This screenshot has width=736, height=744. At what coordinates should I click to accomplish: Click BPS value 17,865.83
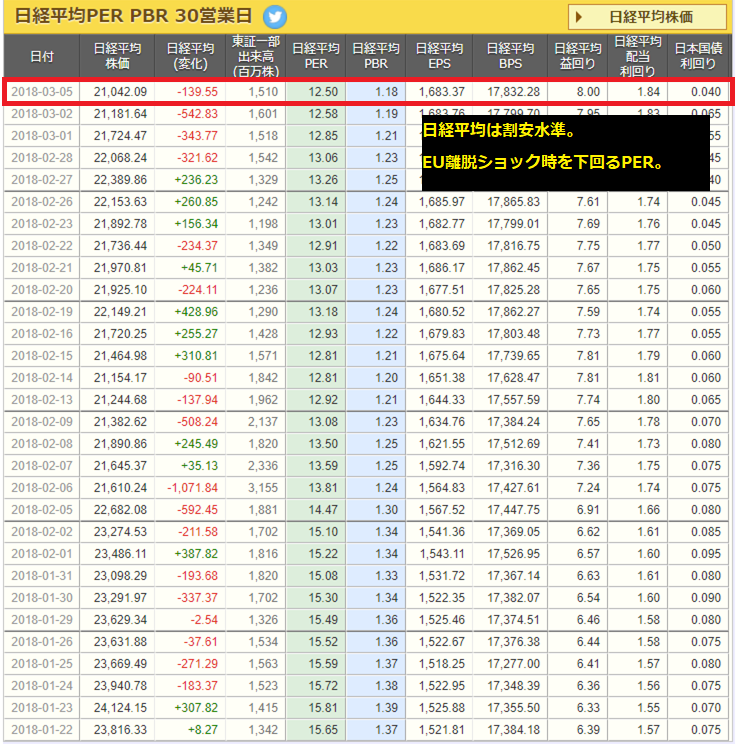tap(513, 202)
